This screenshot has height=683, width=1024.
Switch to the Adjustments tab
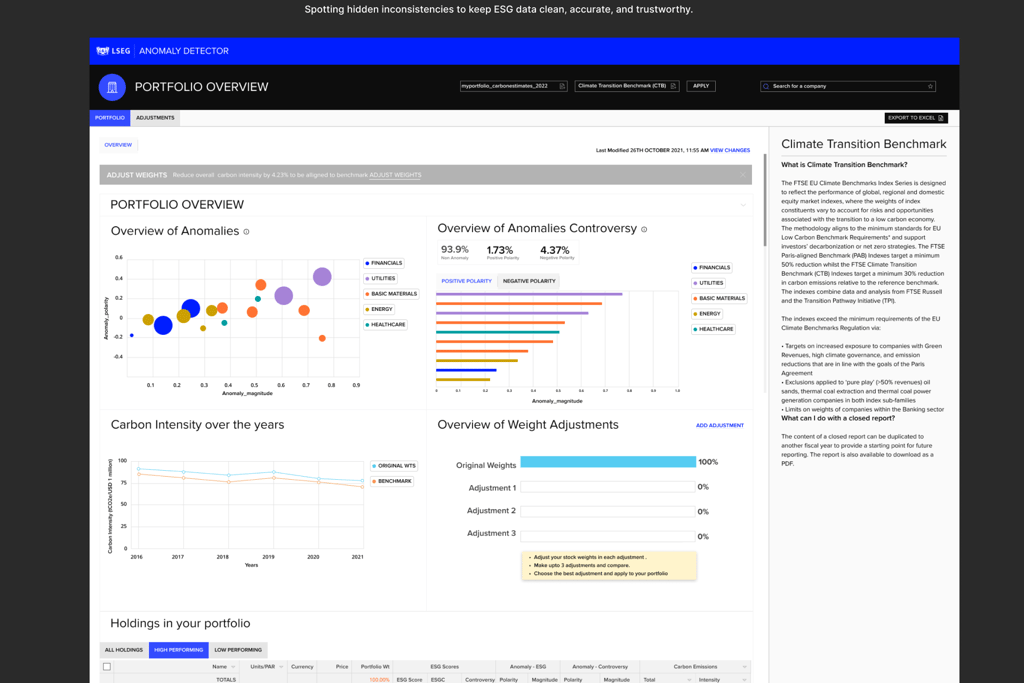[x=155, y=118]
